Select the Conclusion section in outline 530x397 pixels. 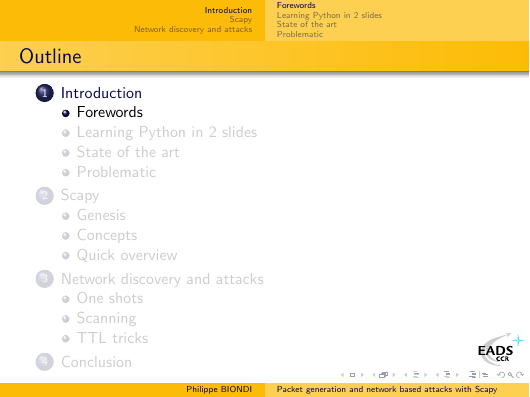96,362
